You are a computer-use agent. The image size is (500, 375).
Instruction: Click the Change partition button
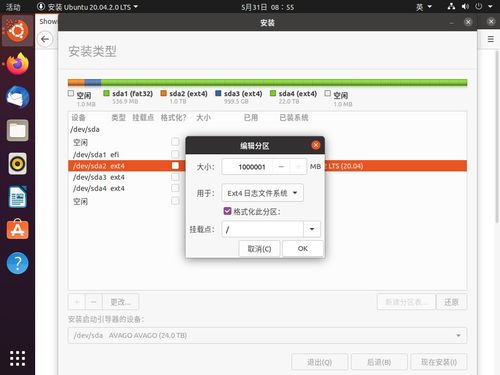point(120,302)
